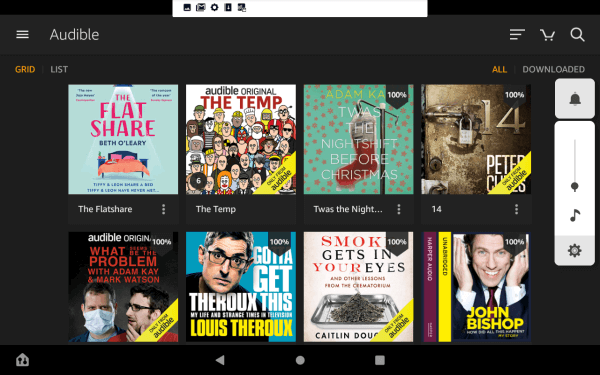
Task: Tap the Android home circle button
Action: [300, 360]
